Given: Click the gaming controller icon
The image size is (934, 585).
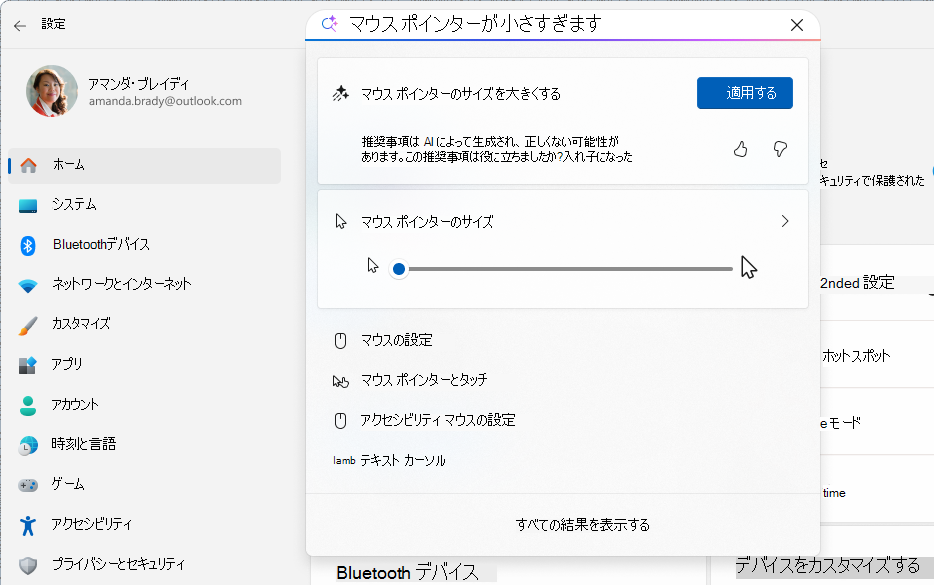Looking at the screenshot, I should [x=28, y=486].
